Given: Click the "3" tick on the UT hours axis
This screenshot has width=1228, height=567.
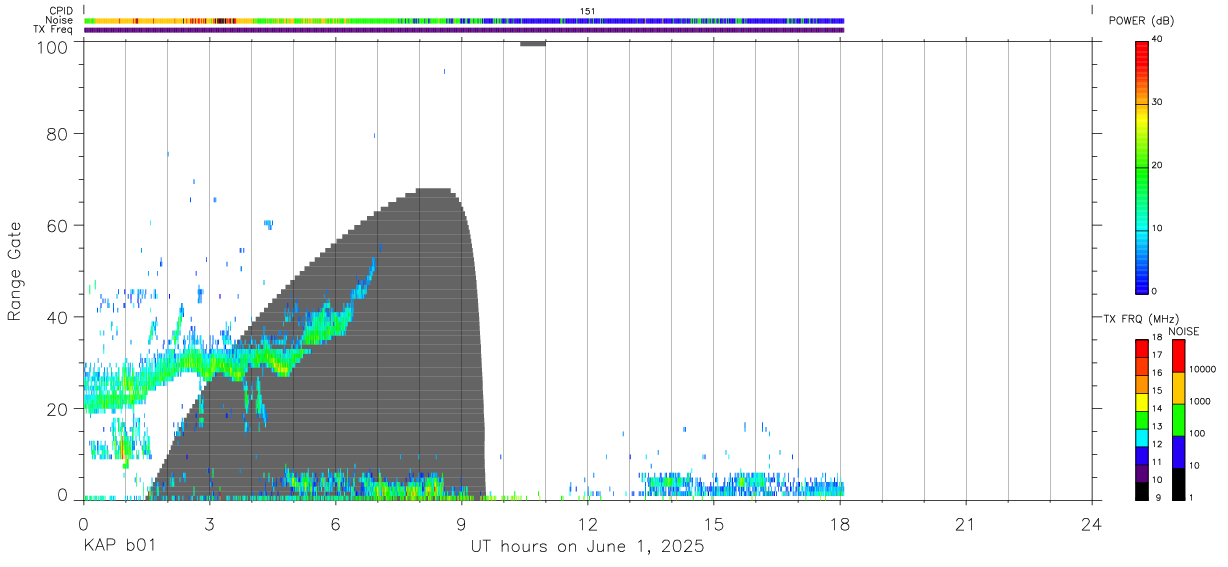Looking at the screenshot, I should pos(209,523).
